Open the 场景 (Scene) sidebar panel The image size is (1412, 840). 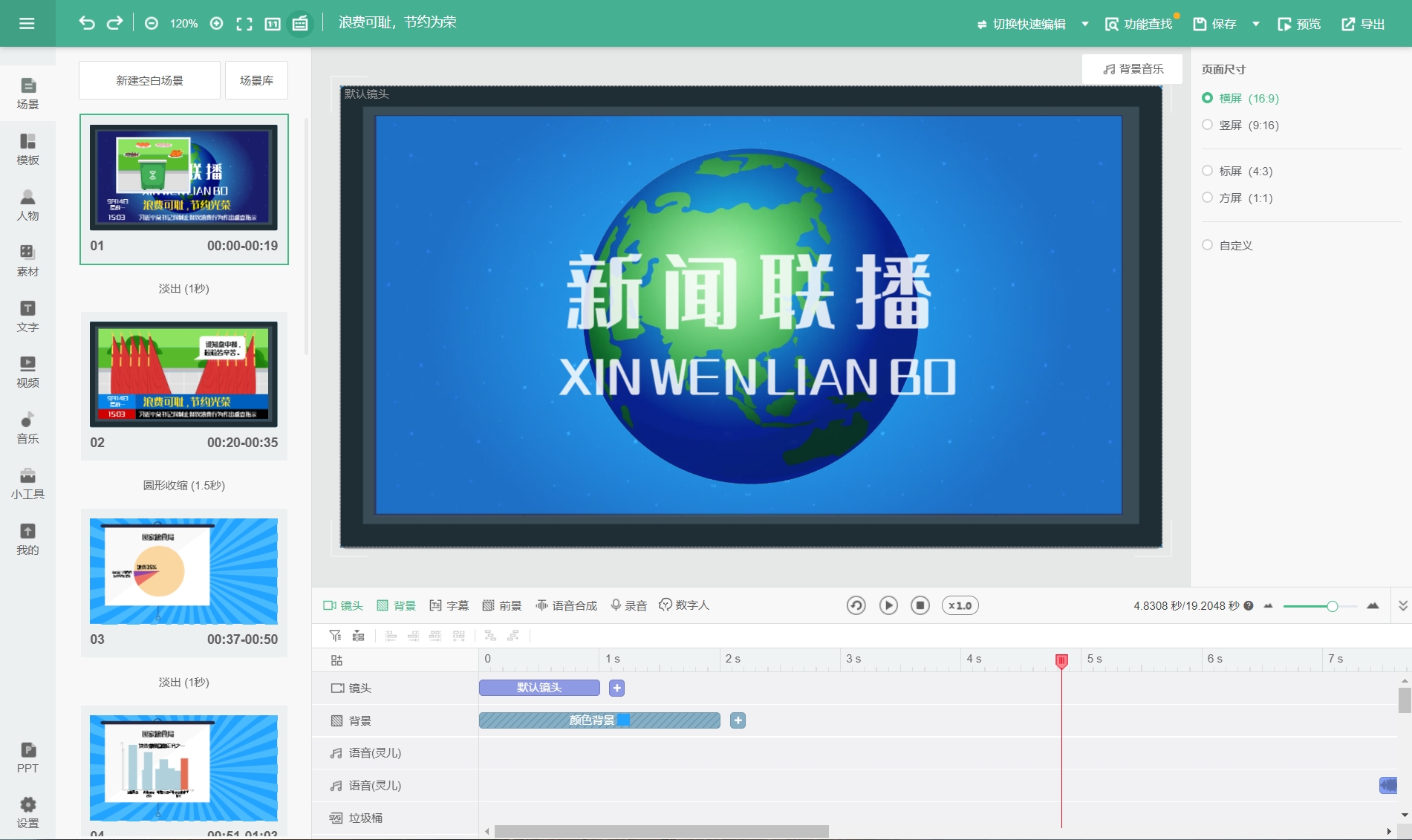point(27,94)
